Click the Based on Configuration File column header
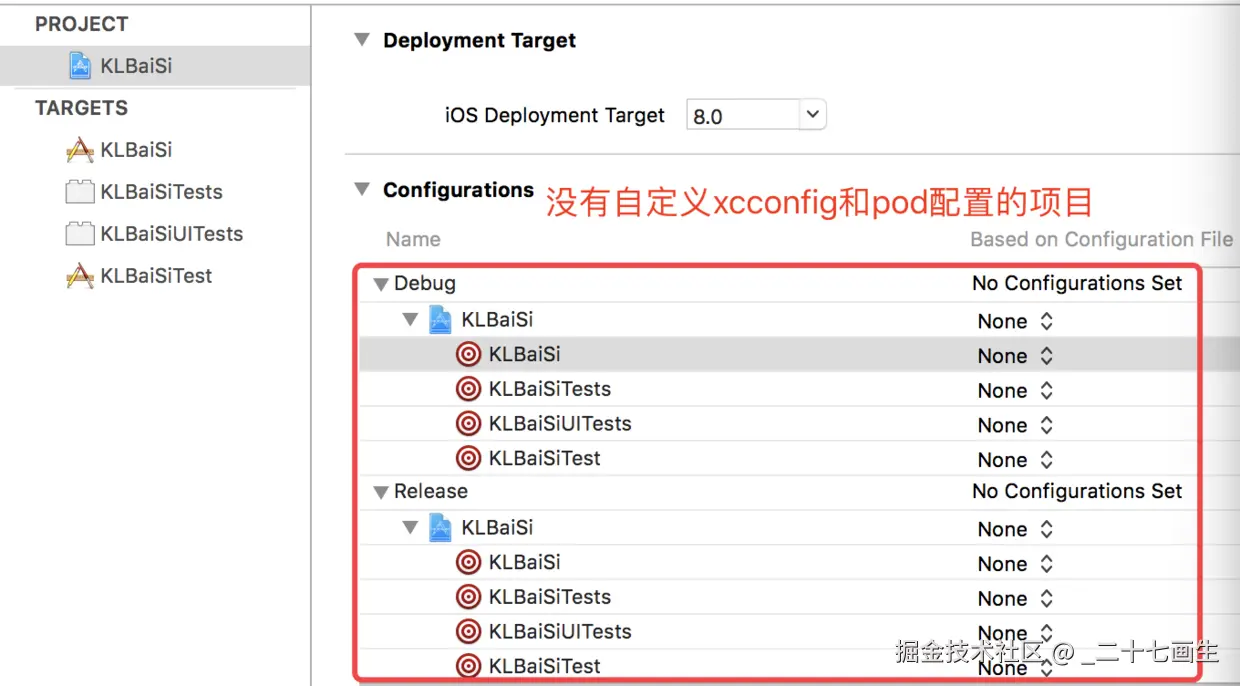 click(x=1101, y=240)
